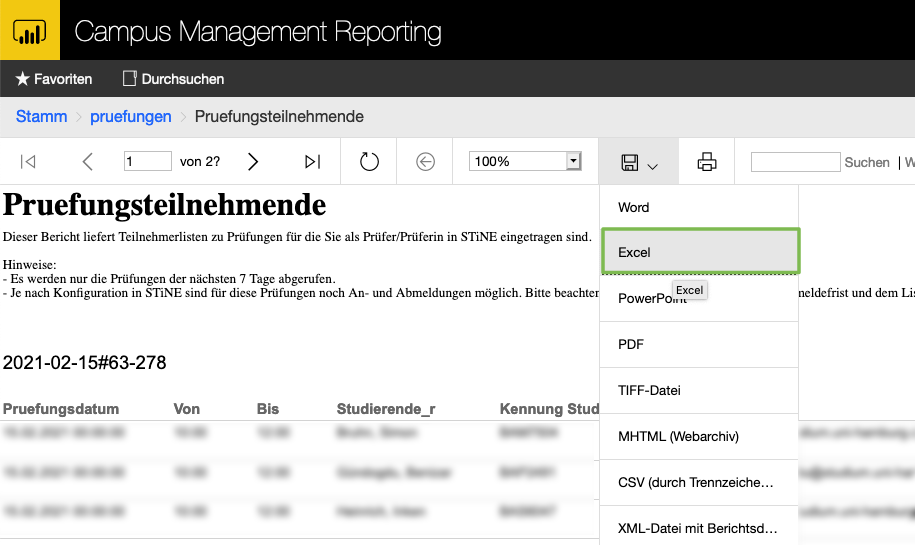Choose Excel export format
915x545 pixels.
tap(635, 252)
